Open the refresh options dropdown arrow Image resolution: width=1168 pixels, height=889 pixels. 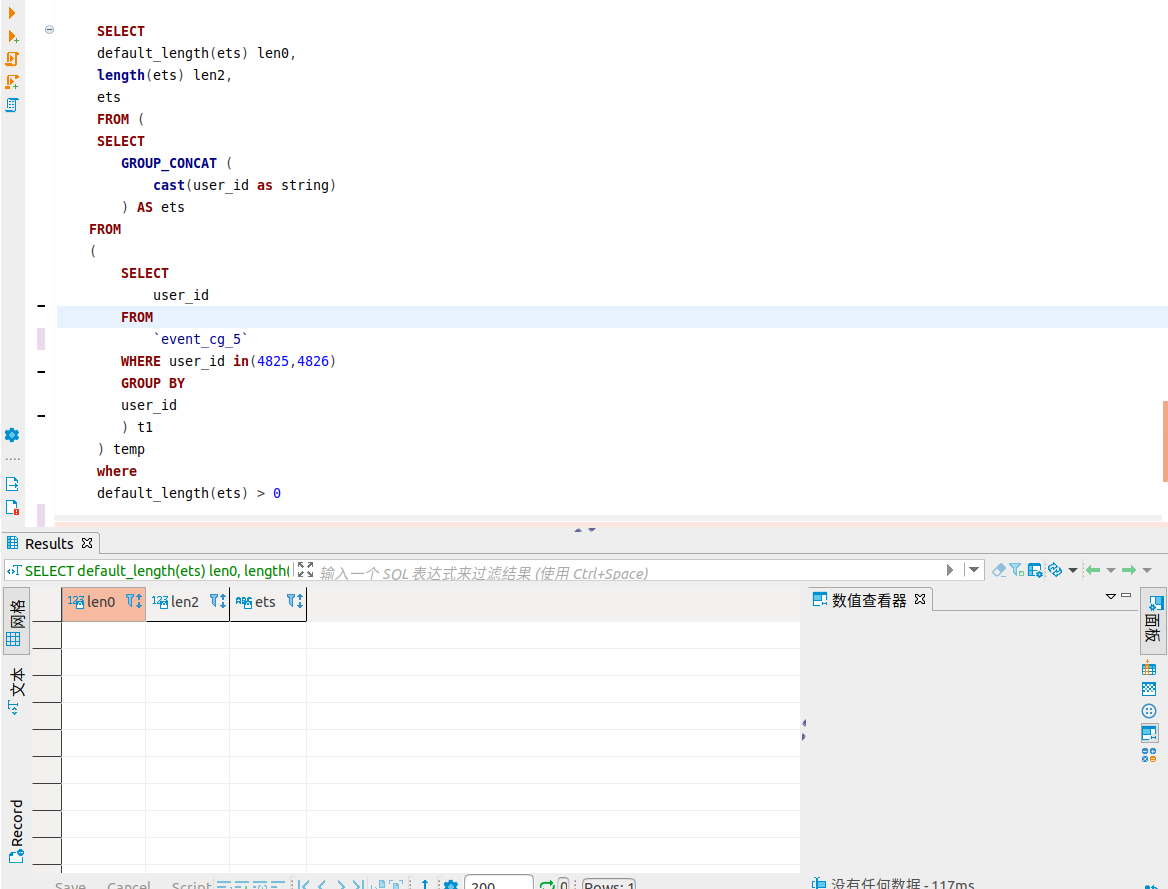1073,570
